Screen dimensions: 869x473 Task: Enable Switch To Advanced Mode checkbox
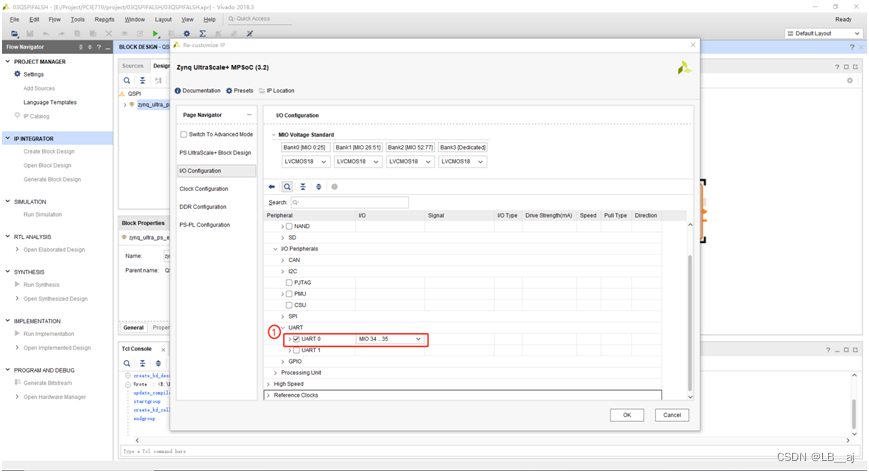point(183,135)
